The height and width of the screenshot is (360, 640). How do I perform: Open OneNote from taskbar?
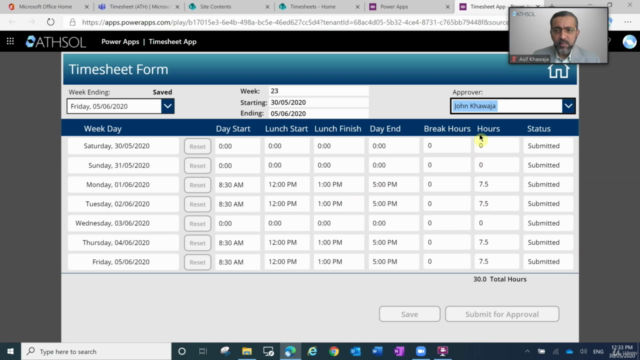coord(399,351)
